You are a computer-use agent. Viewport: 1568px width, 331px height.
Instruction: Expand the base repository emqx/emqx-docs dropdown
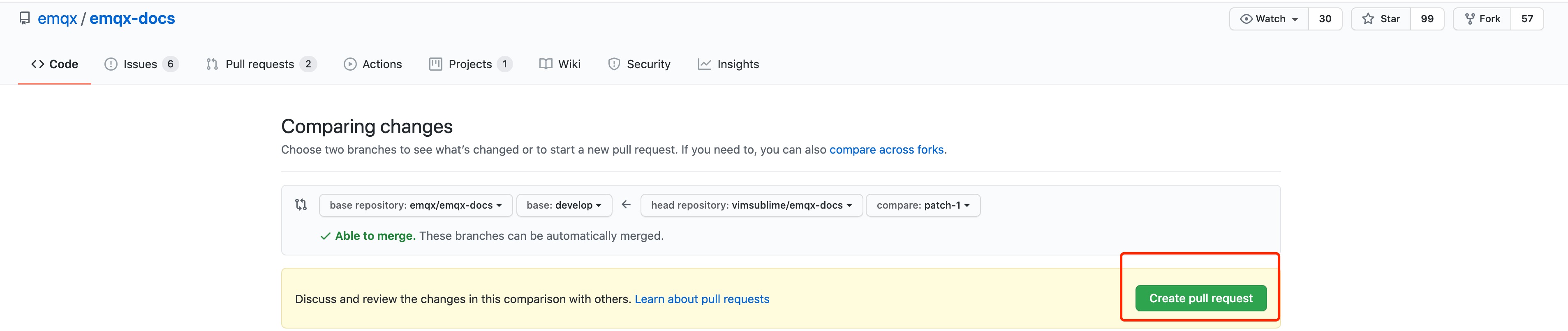[416, 205]
